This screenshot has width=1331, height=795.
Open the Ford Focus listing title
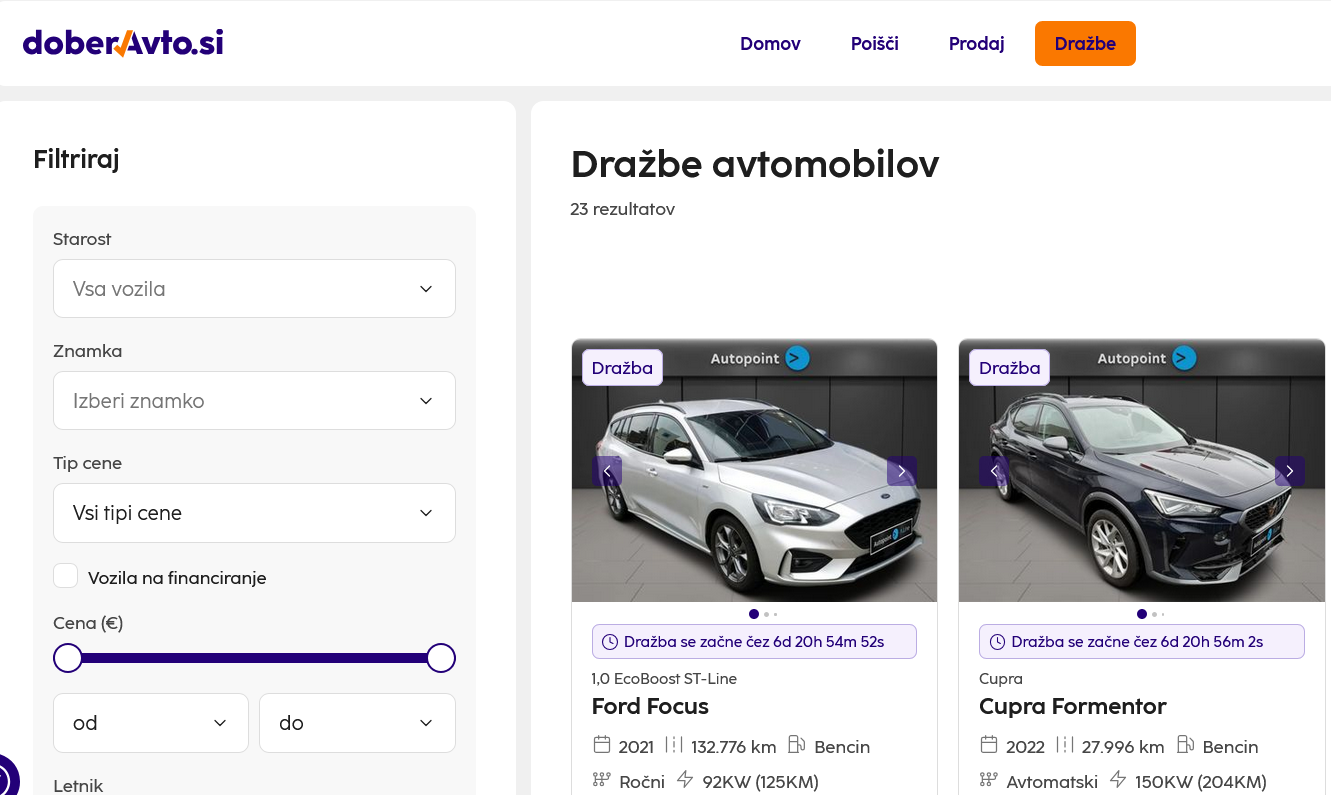pyautogui.click(x=650, y=706)
